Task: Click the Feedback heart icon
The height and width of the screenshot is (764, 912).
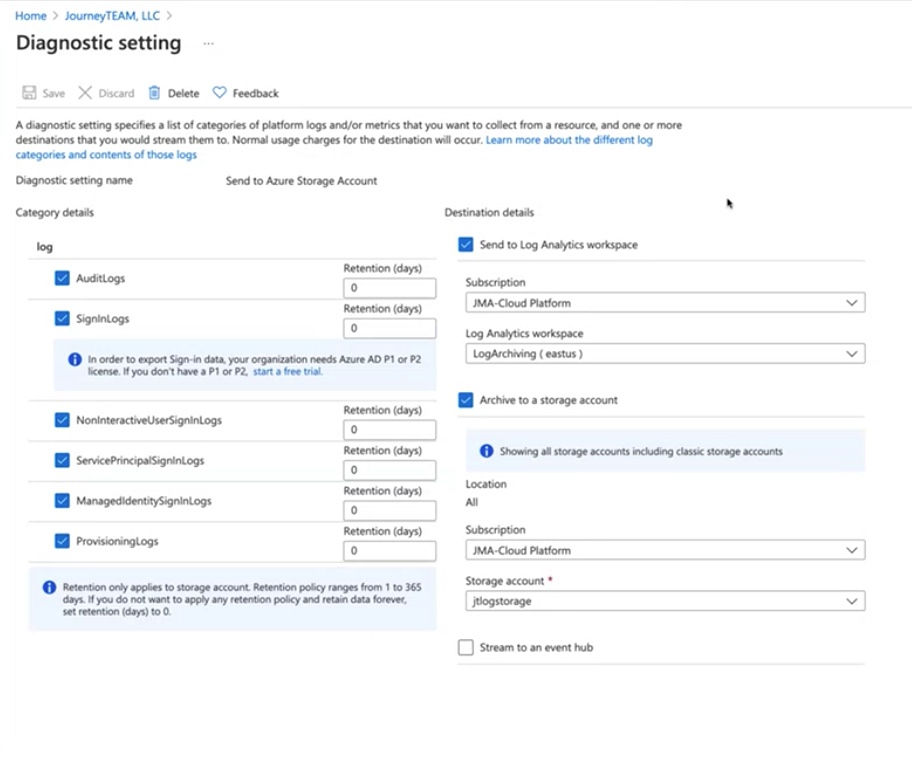Action: (220, 93)
